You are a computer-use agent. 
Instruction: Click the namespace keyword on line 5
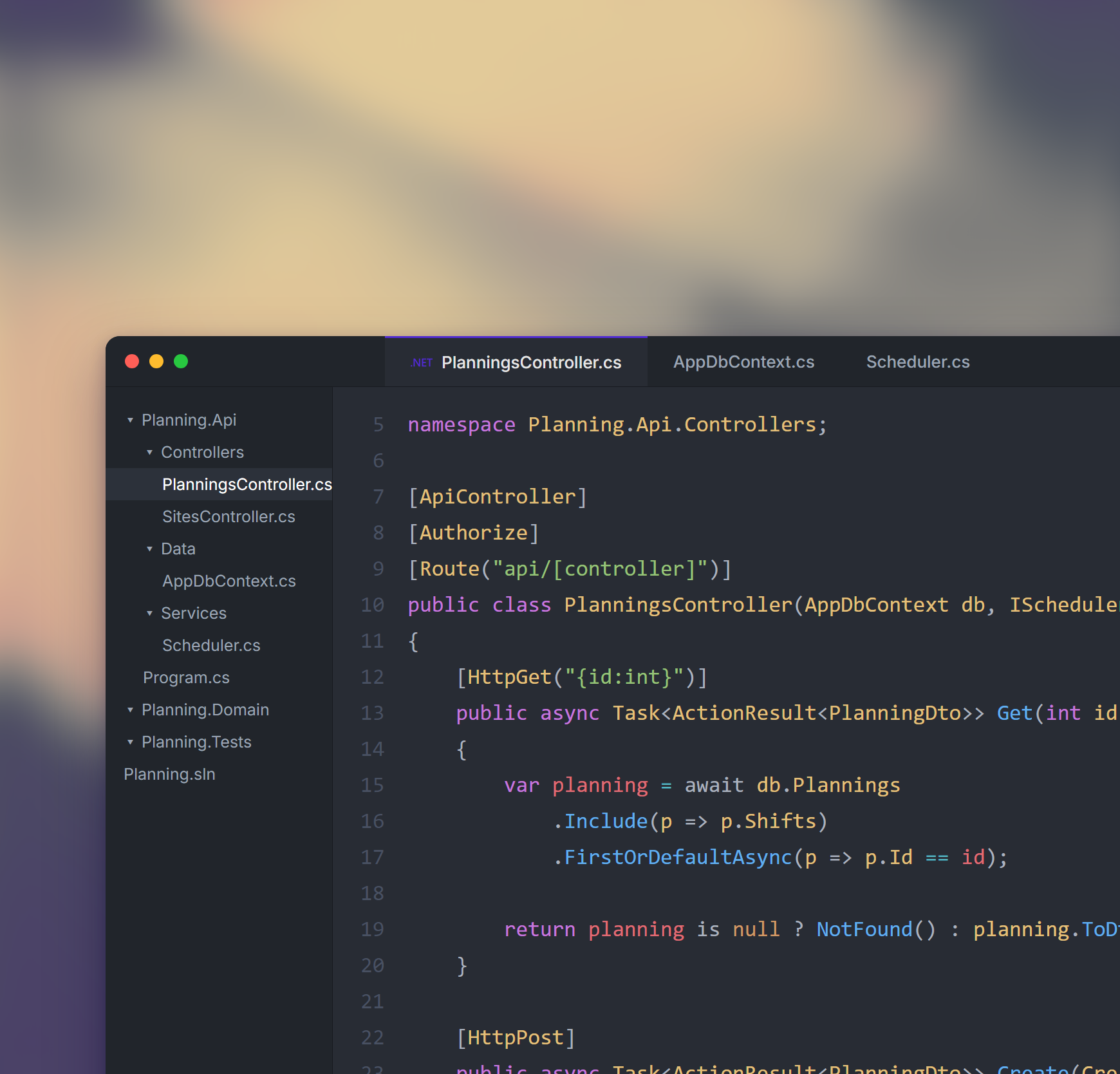462,424
